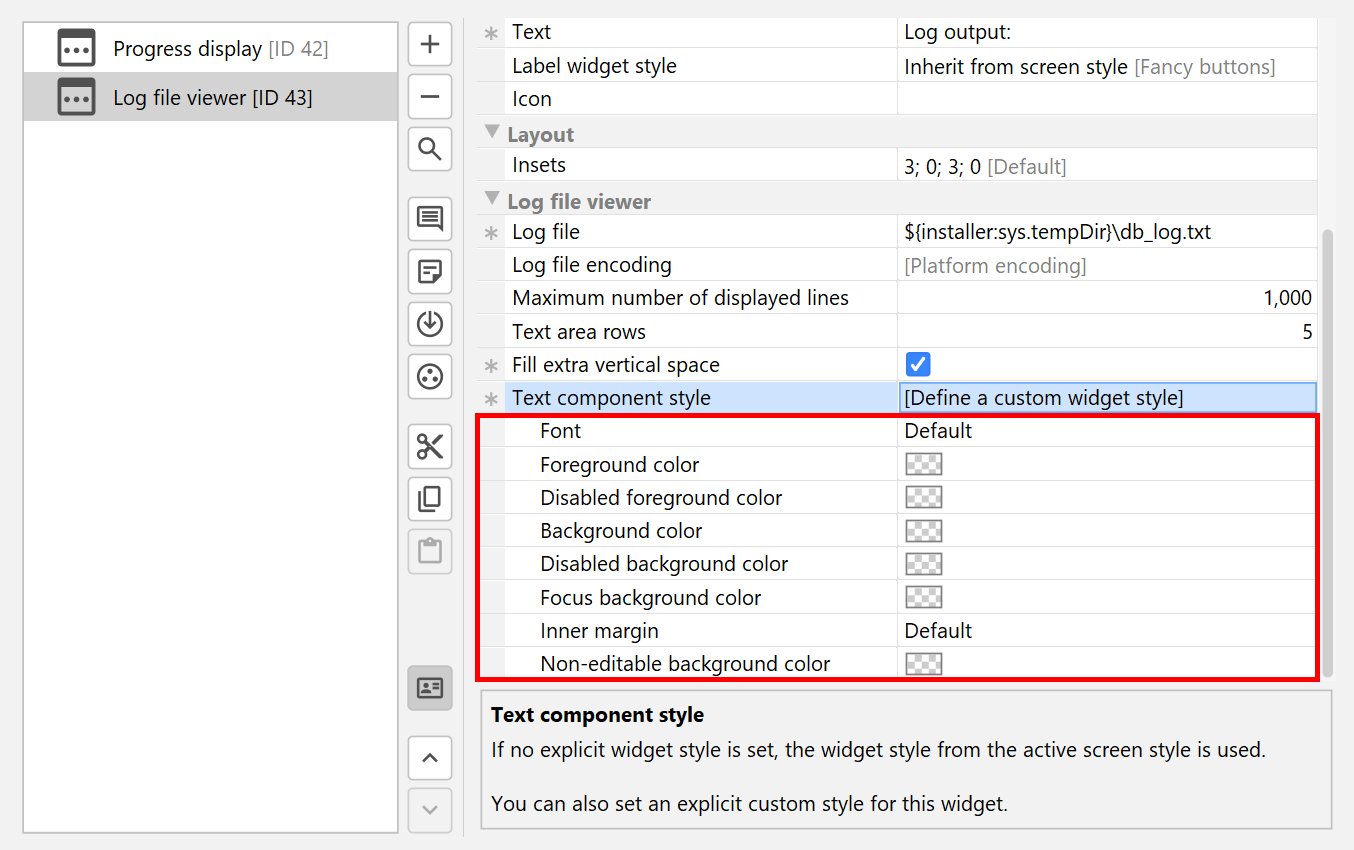
Task: Collapse the Layout section
Action: [492, 133]
